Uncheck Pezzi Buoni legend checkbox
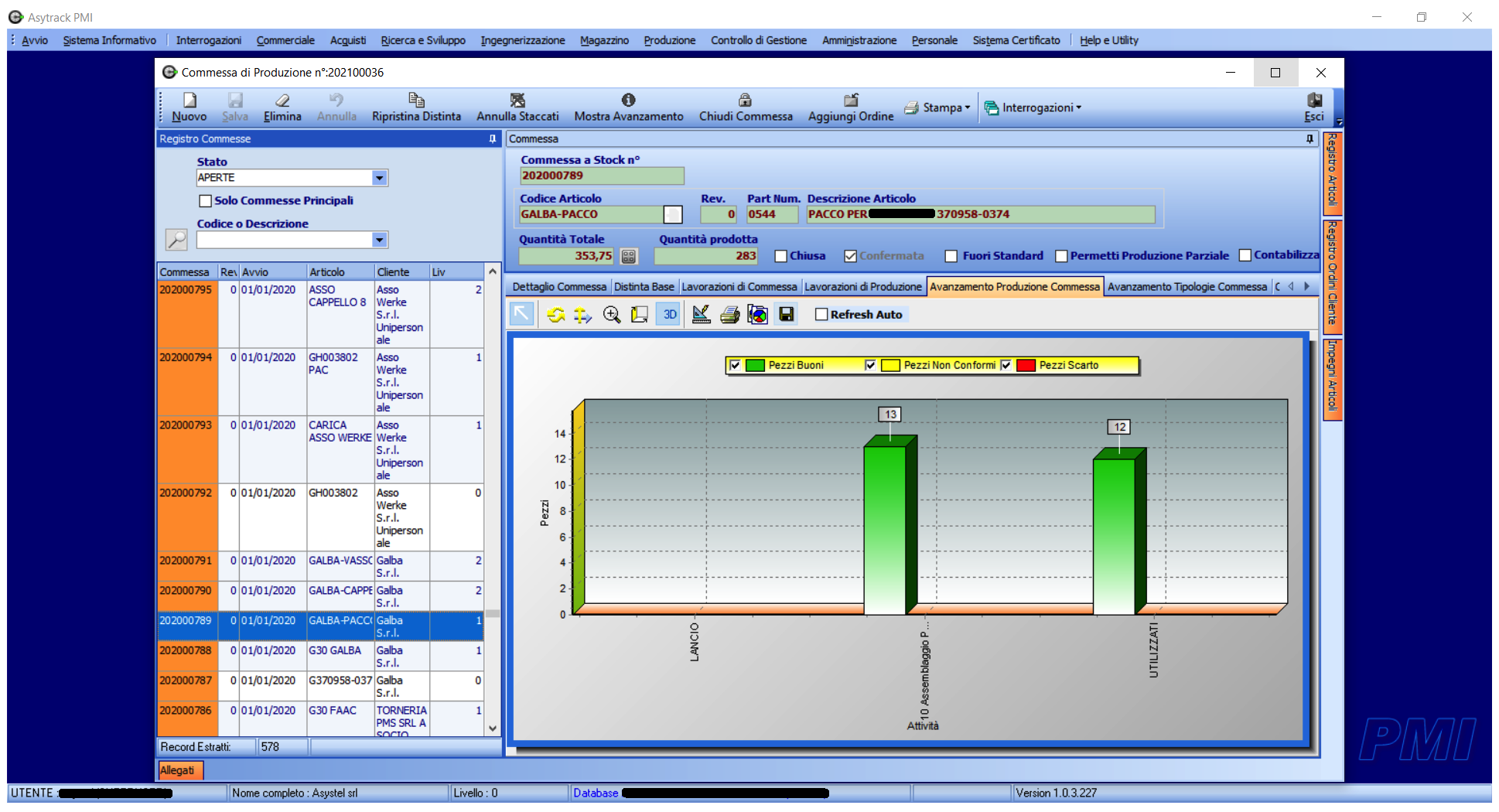This screenshot has height=812, width=1499. [x=735, y=365]
